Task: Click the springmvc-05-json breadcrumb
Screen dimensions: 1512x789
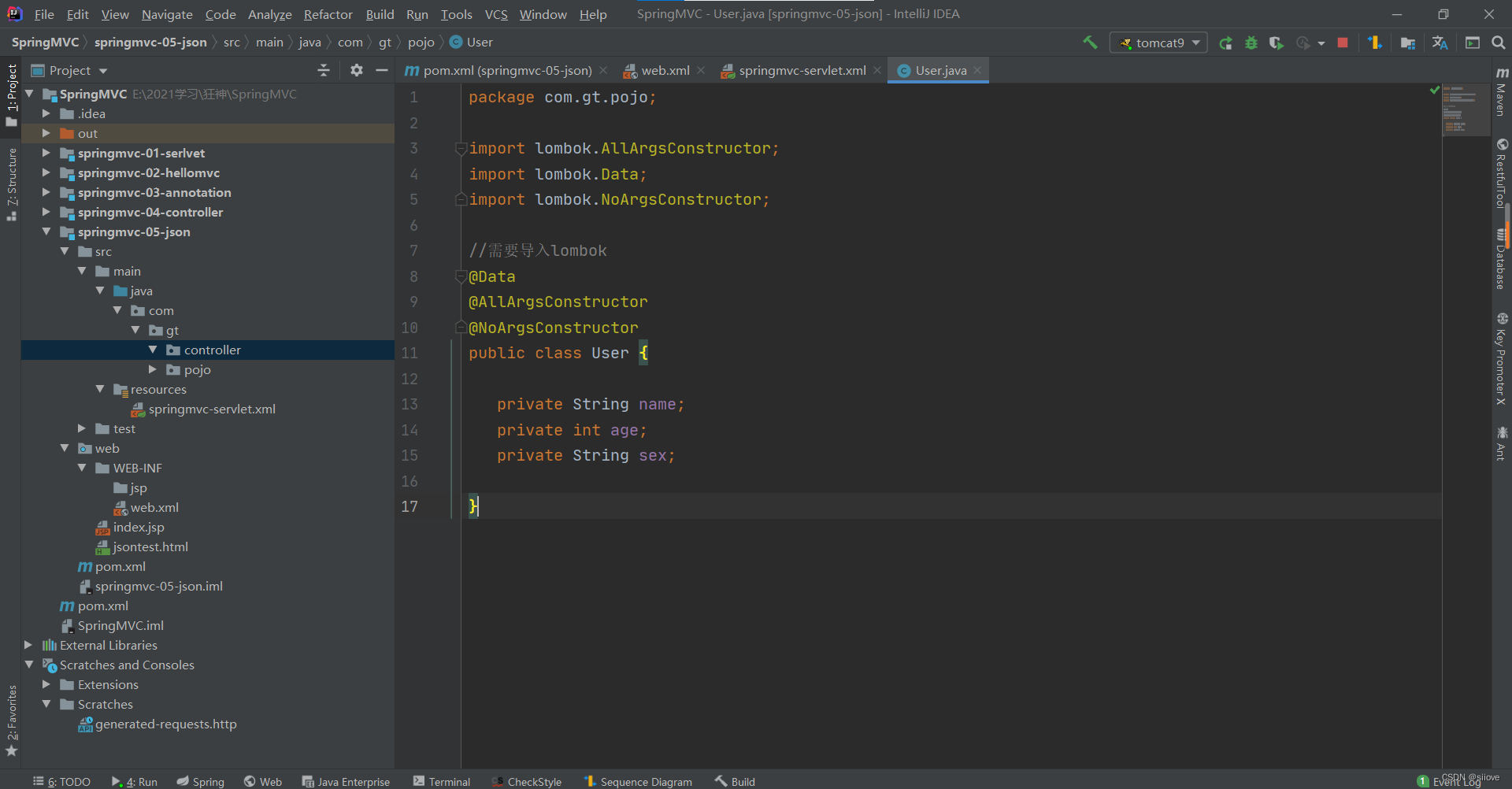Action: pyautogui.click(x=150, y=43)
